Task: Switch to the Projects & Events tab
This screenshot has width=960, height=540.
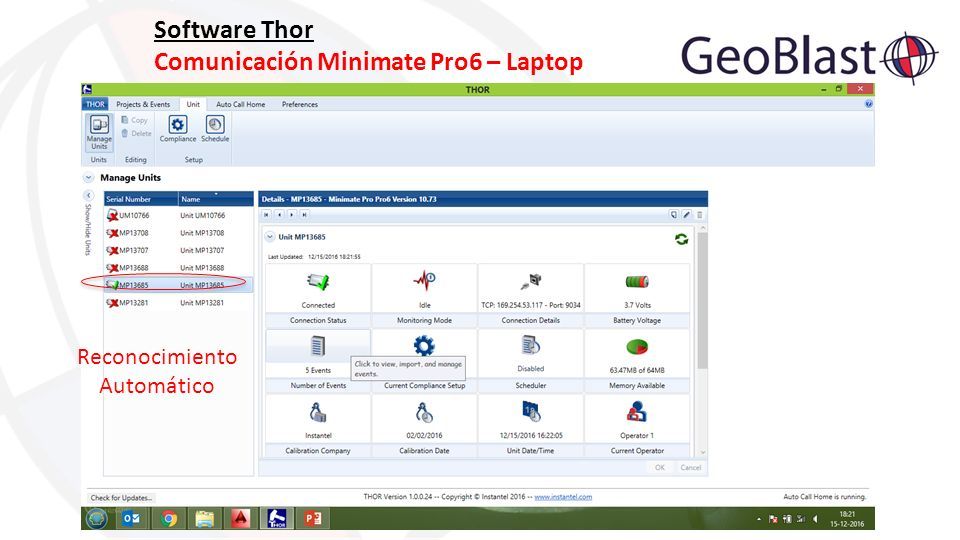Action: click(143, 104)
